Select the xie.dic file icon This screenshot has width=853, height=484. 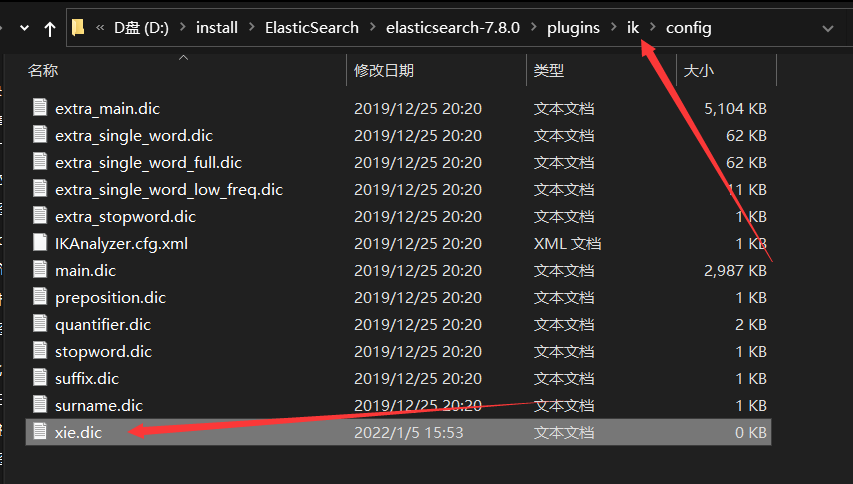coord(40,431)
